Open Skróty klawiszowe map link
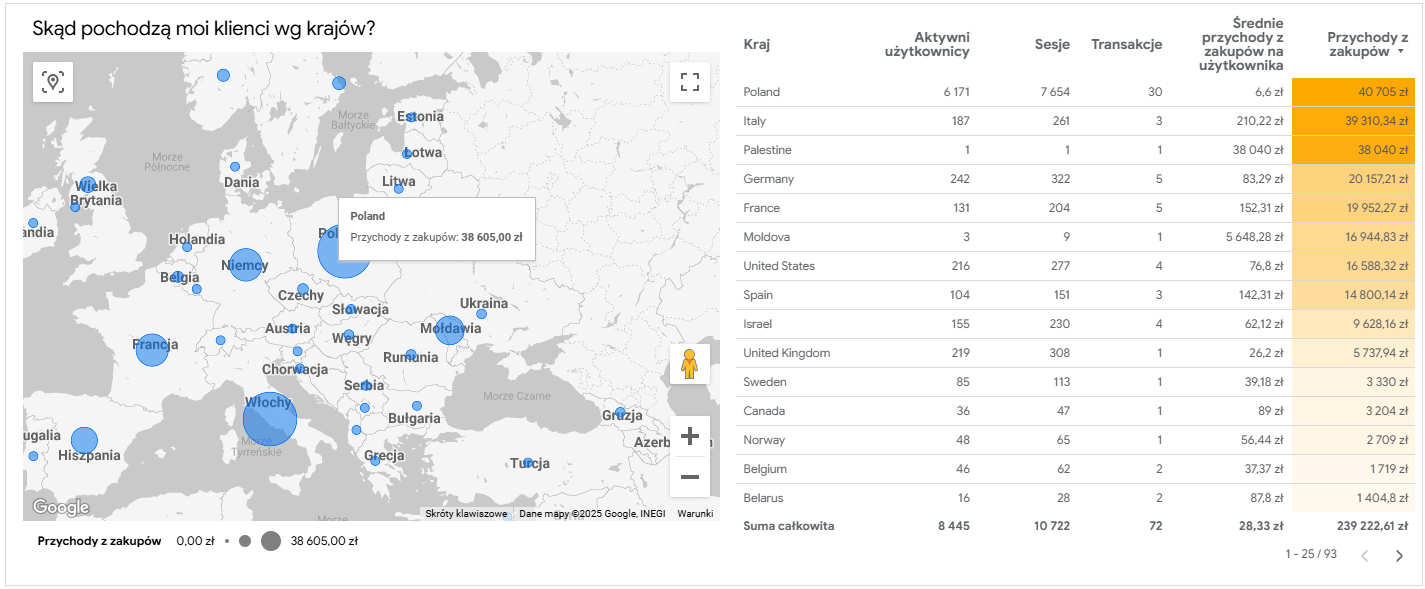Image resolution: width=1425 pixels, height=589 pixels. tap(466, 513)
